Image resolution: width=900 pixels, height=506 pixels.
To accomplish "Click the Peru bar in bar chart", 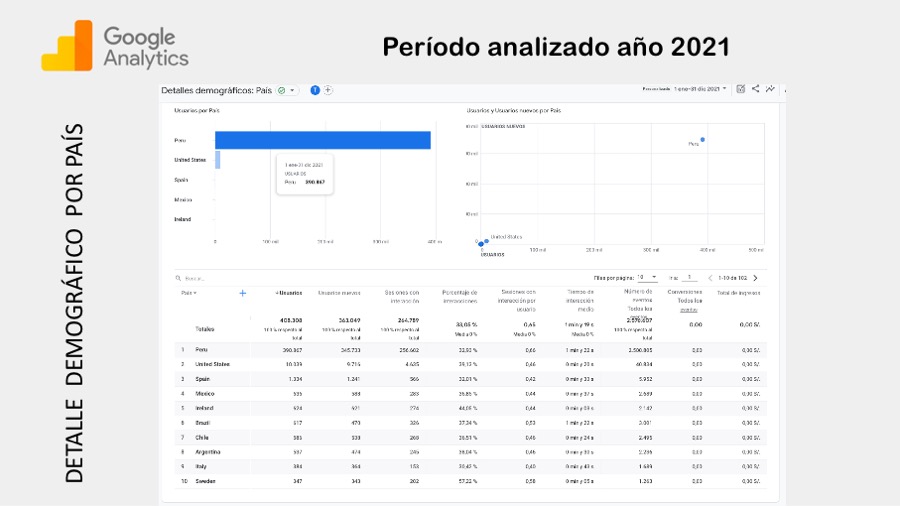I will [323, 140].
